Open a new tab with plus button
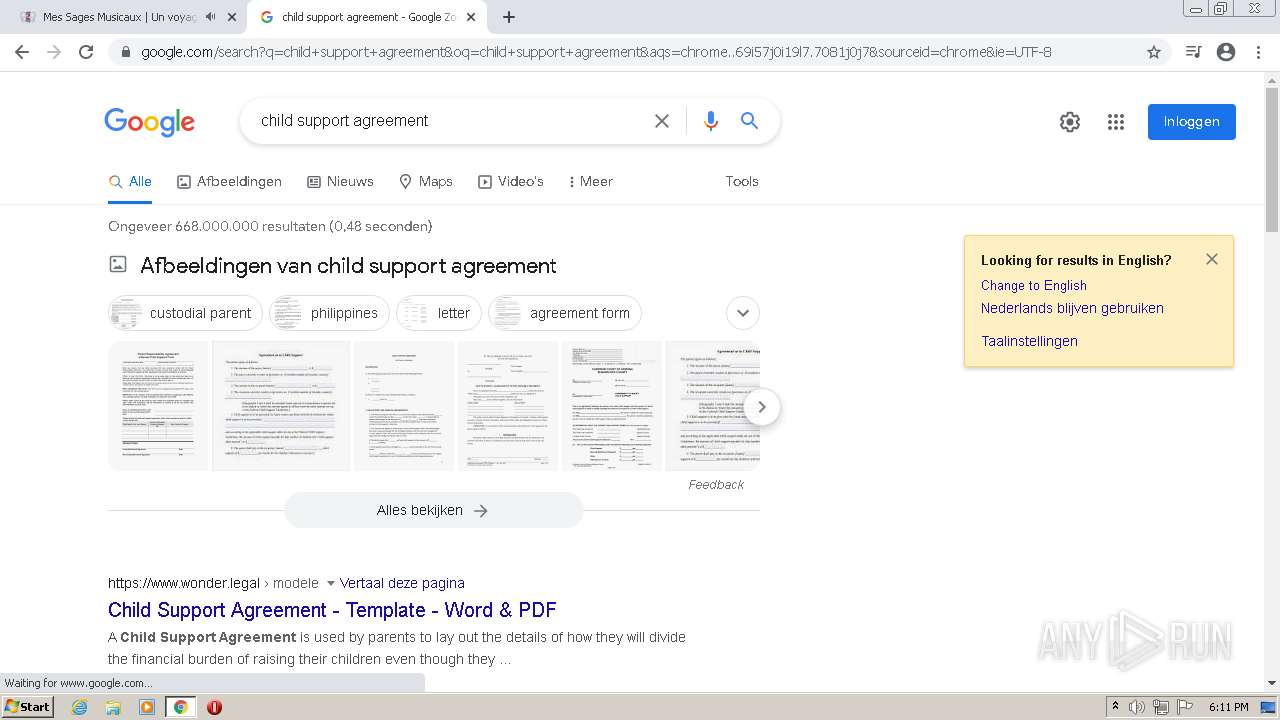 509,17
